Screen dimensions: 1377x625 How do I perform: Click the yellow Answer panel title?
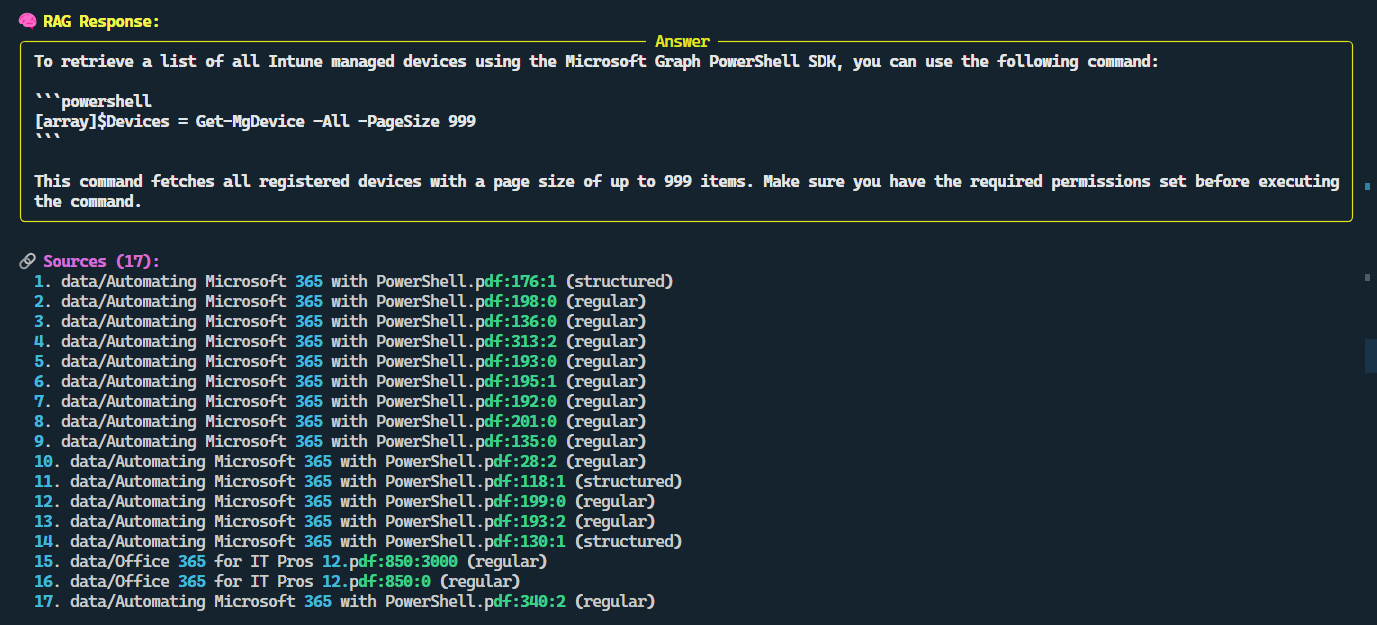682,42
